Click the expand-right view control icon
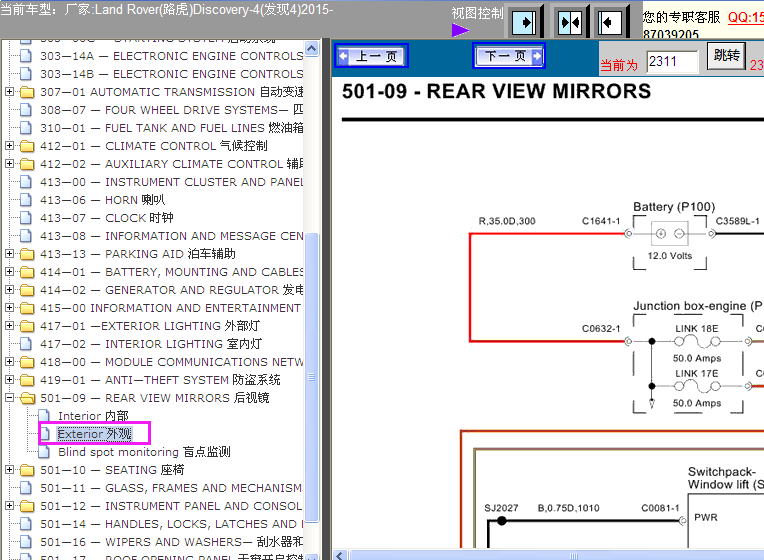The height and width of the screenshot is (560, 764). [524, 22]
